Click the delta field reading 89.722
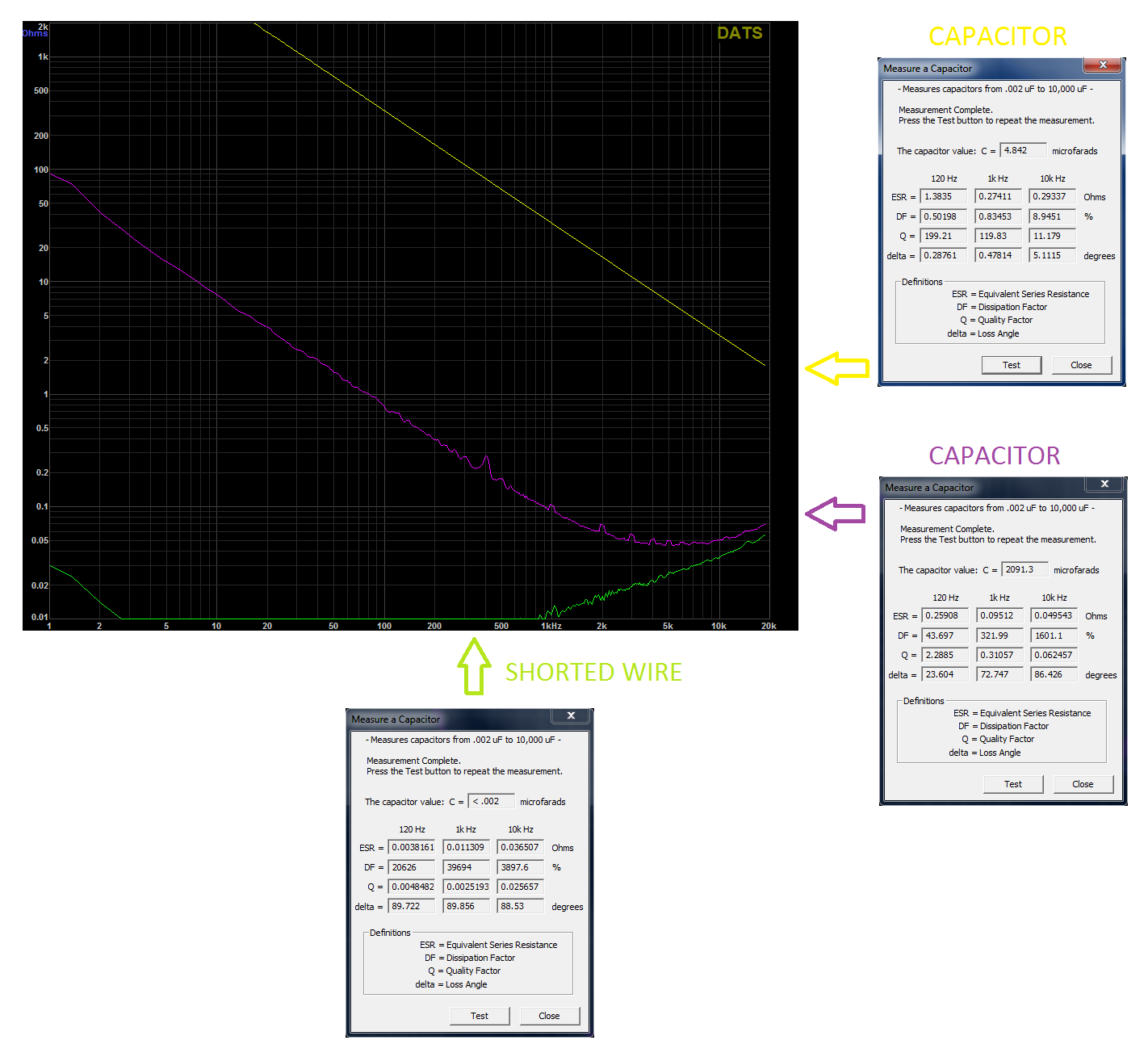This screenshot has width=1148, height=1057. (412, 906)
